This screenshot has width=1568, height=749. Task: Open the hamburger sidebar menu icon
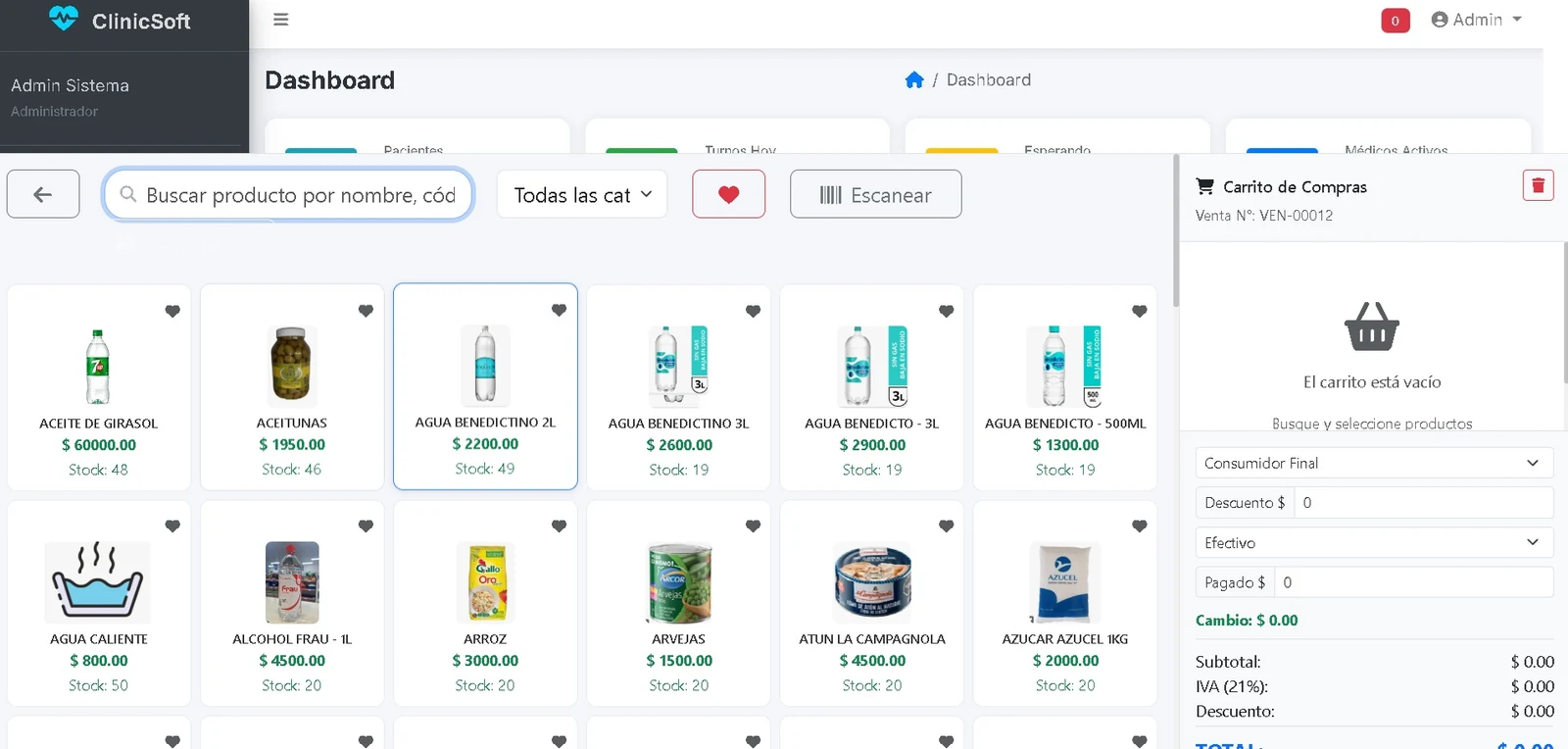(280, 20)
